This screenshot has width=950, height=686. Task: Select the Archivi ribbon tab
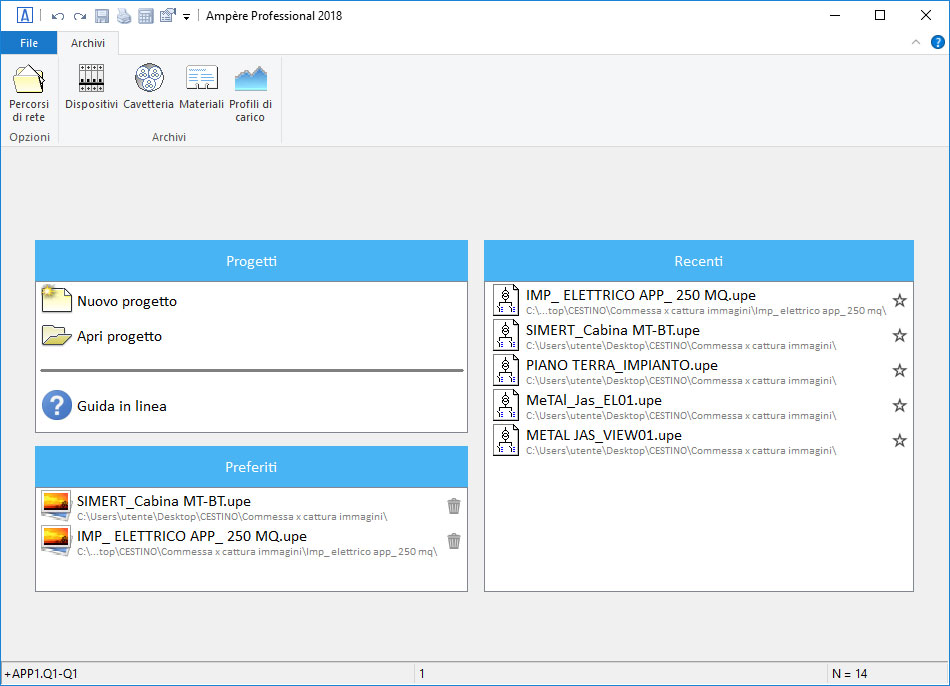[88, 43]
